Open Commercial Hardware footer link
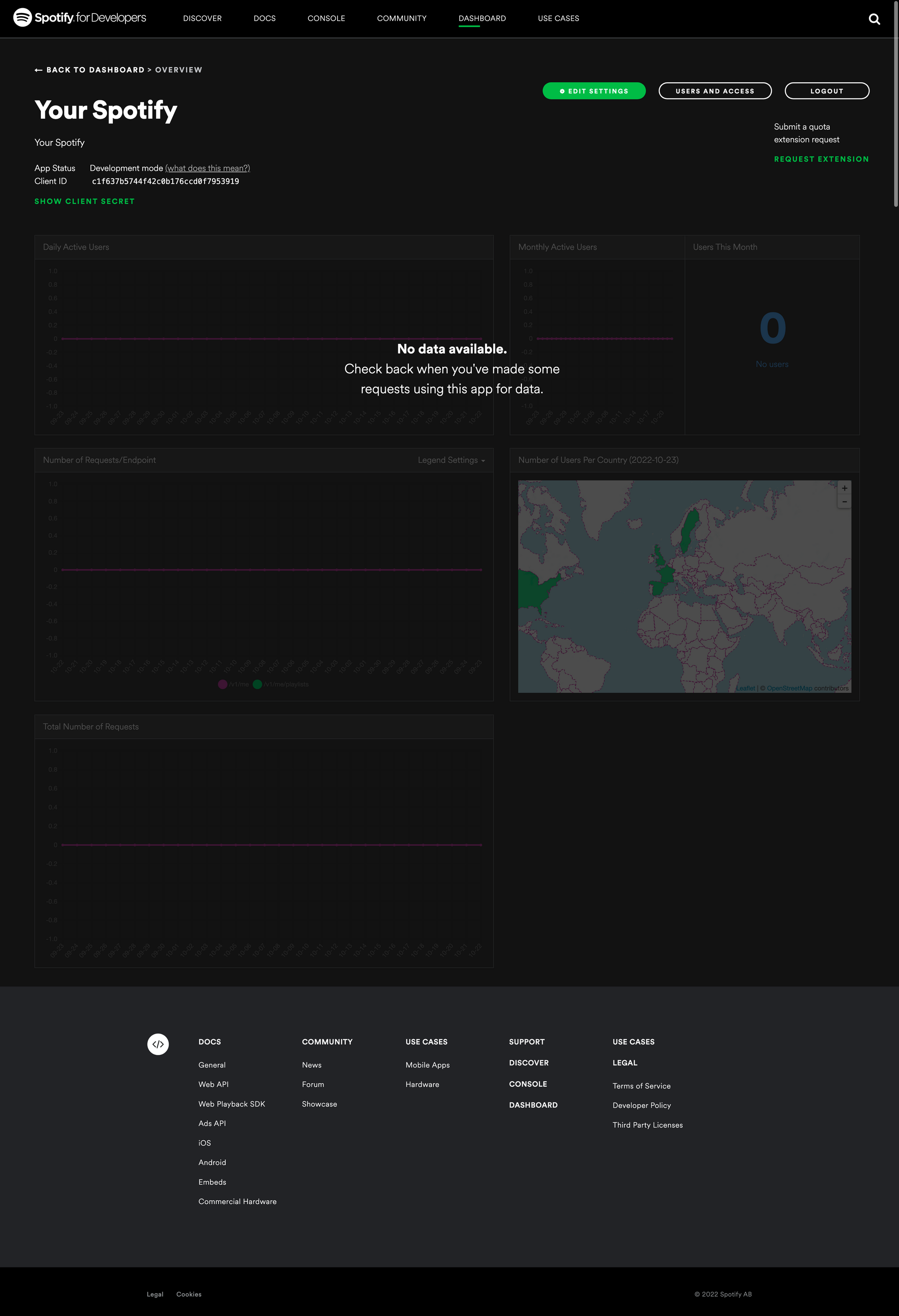The width and height of the screenshot is (899, 1316). [237, 1202]
